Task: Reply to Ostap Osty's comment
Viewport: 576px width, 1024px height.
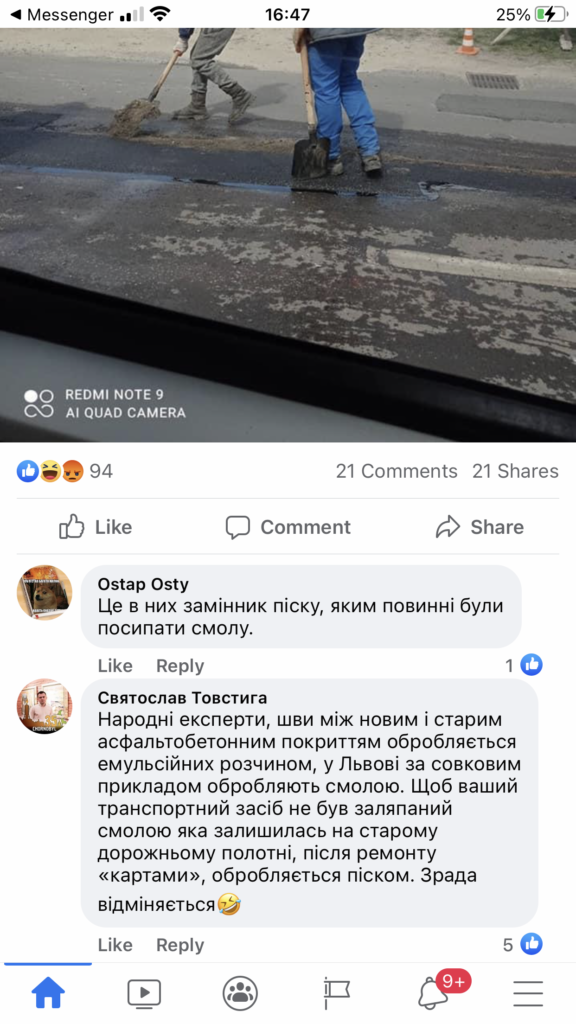Action: tap(180, 665)
